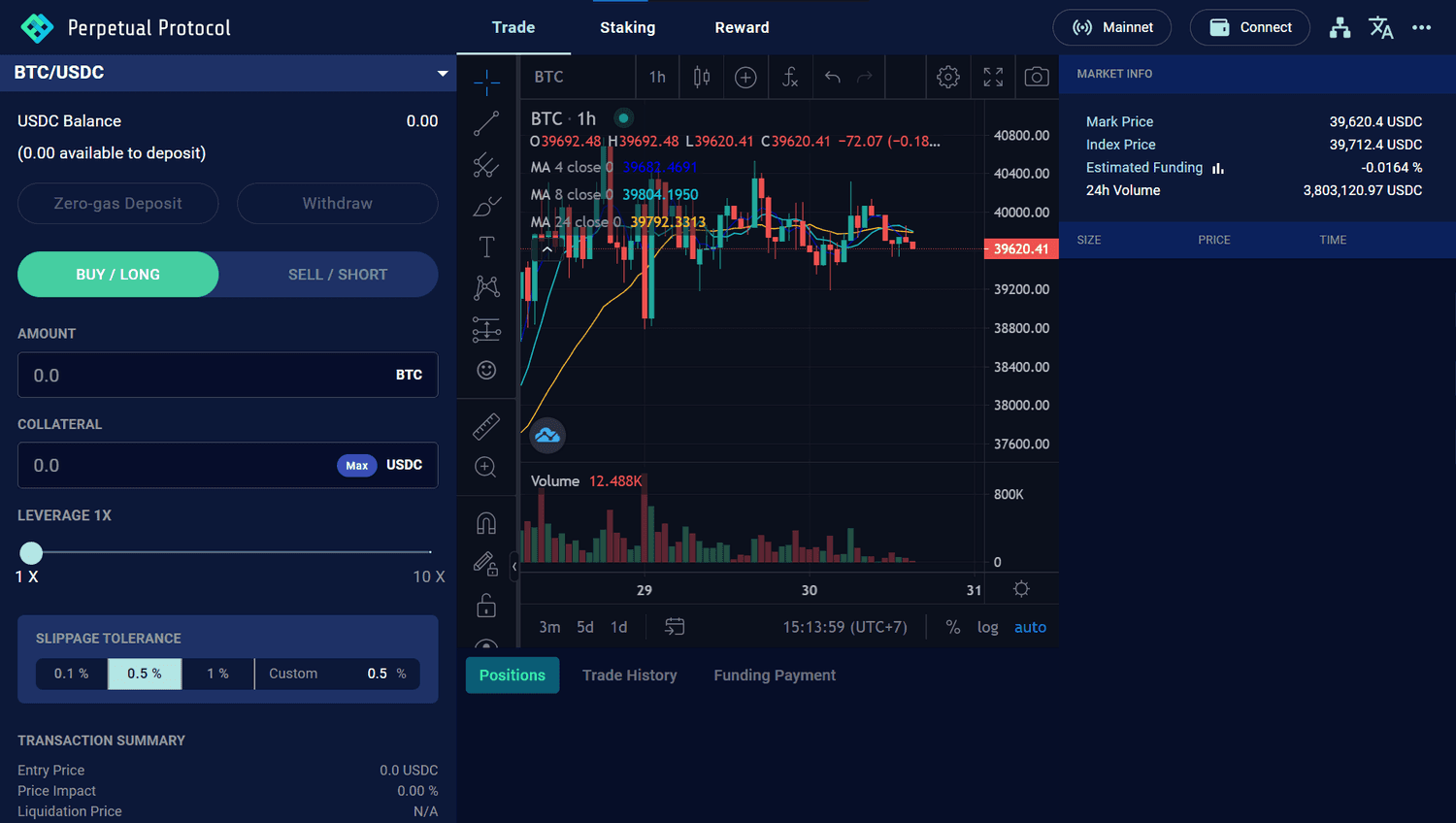Collapse the indicator legend chevron
This screenshot has height=823, width=1456.
pyautogui.click(x=547, y=249)
